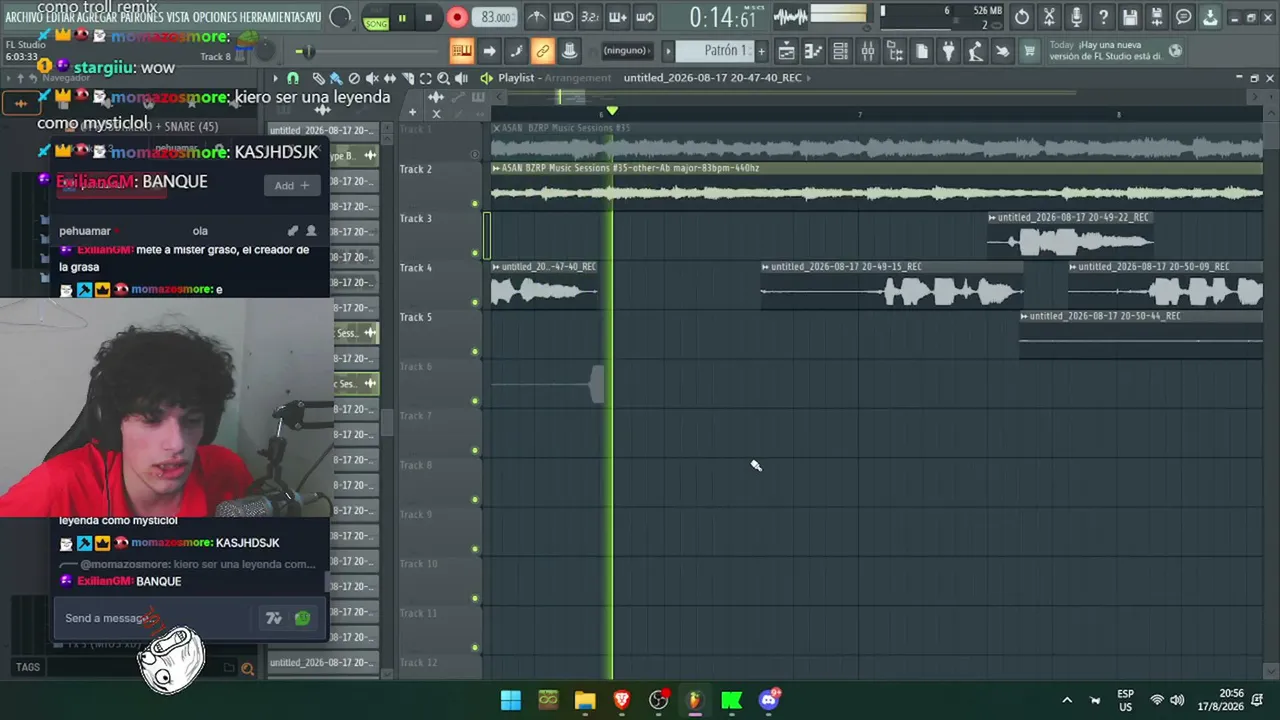Open the (ninguno) snap selector dropdown
Screen dimensions: 1280x720
tap(627, 51)
